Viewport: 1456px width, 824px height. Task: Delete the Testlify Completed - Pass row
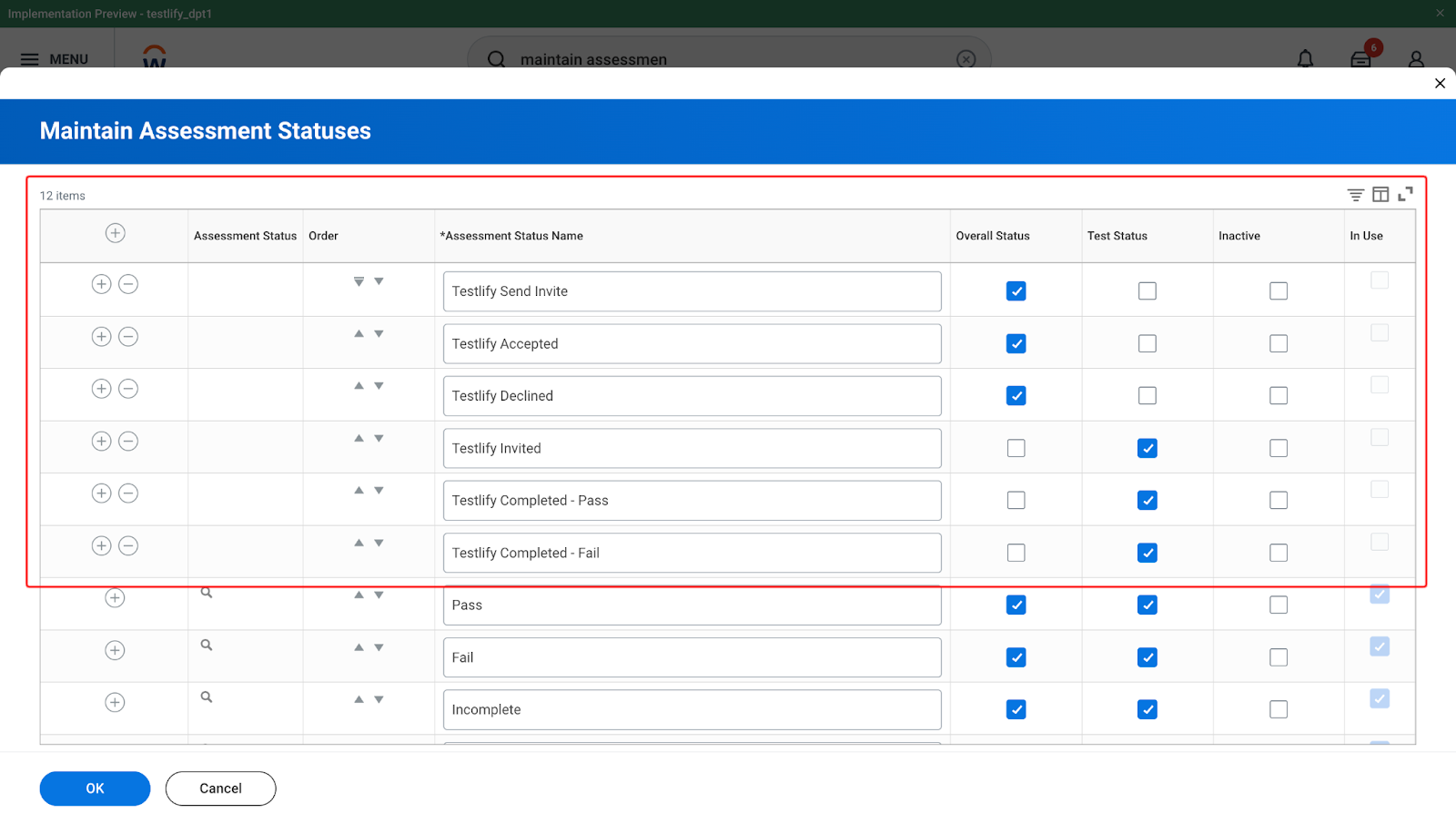(x=128, y=493)
